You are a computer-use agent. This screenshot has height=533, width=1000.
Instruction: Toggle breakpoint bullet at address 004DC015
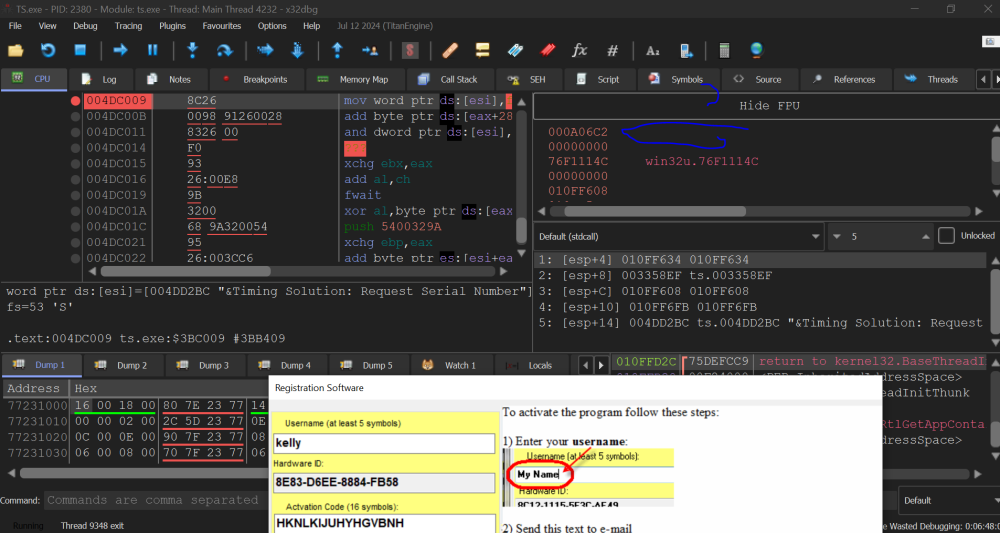tap(76, 163)
